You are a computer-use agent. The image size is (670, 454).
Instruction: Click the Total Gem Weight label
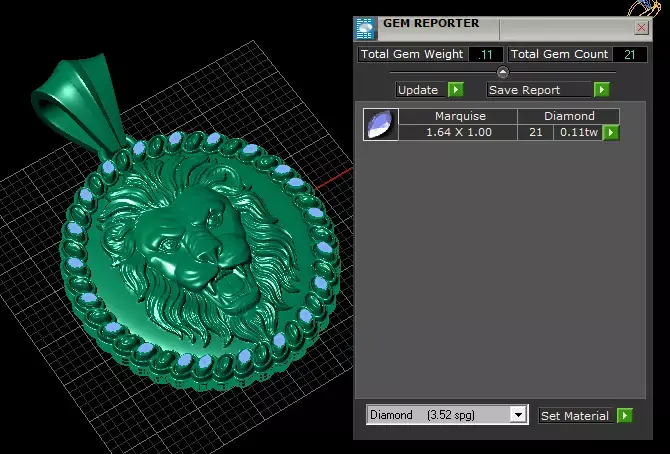tap(412, 54)
